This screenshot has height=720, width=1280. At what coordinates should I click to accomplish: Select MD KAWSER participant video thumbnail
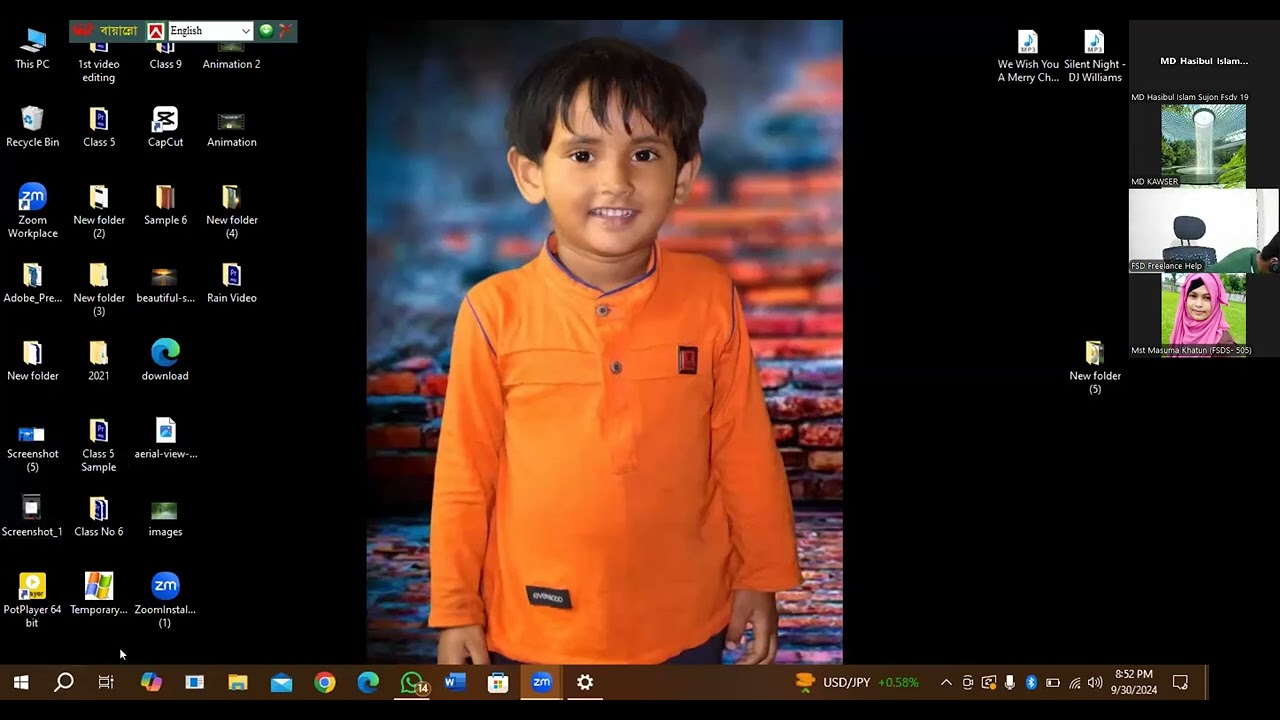click(1203, 146)
